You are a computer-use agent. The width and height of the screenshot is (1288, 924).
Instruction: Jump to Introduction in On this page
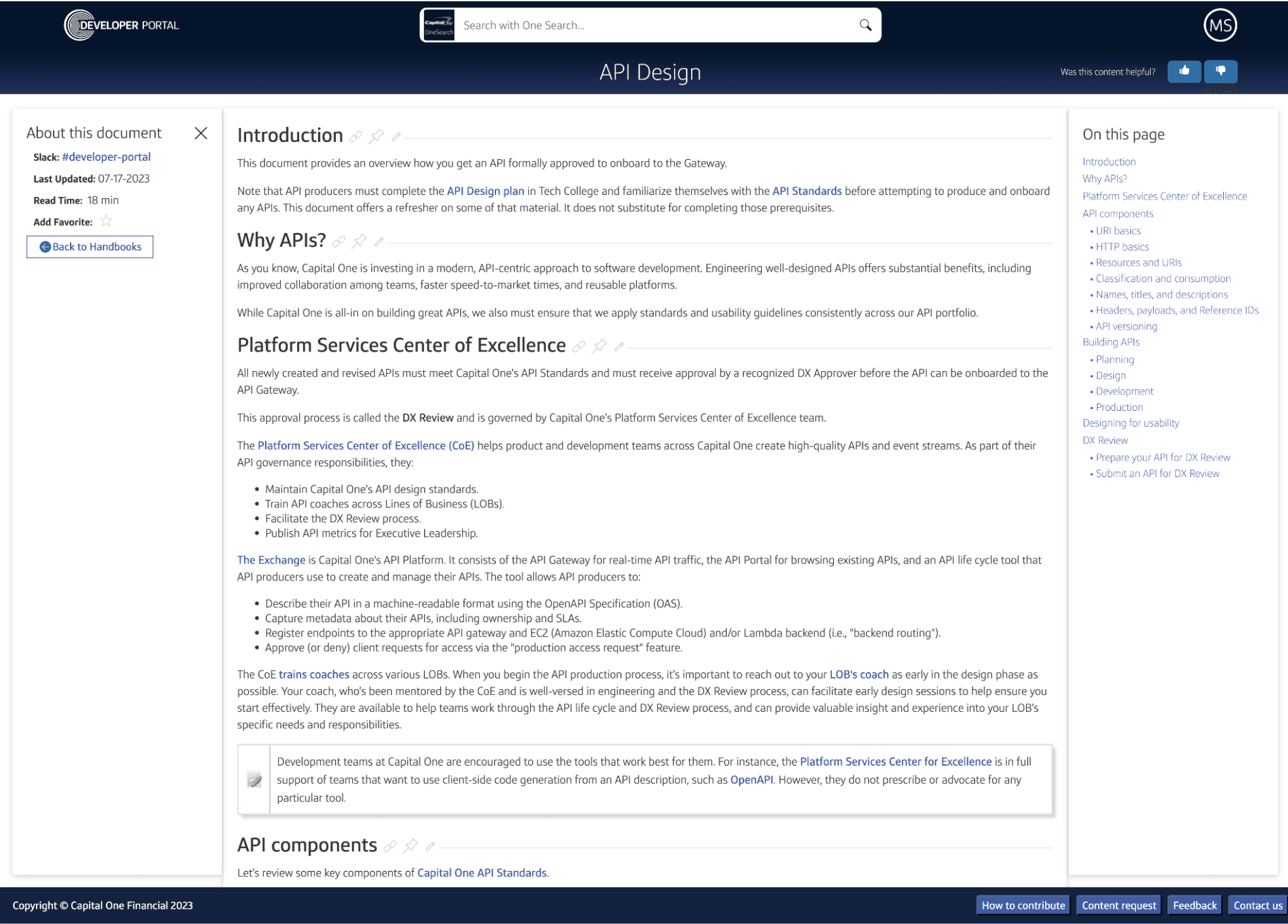pos(1109,162)
